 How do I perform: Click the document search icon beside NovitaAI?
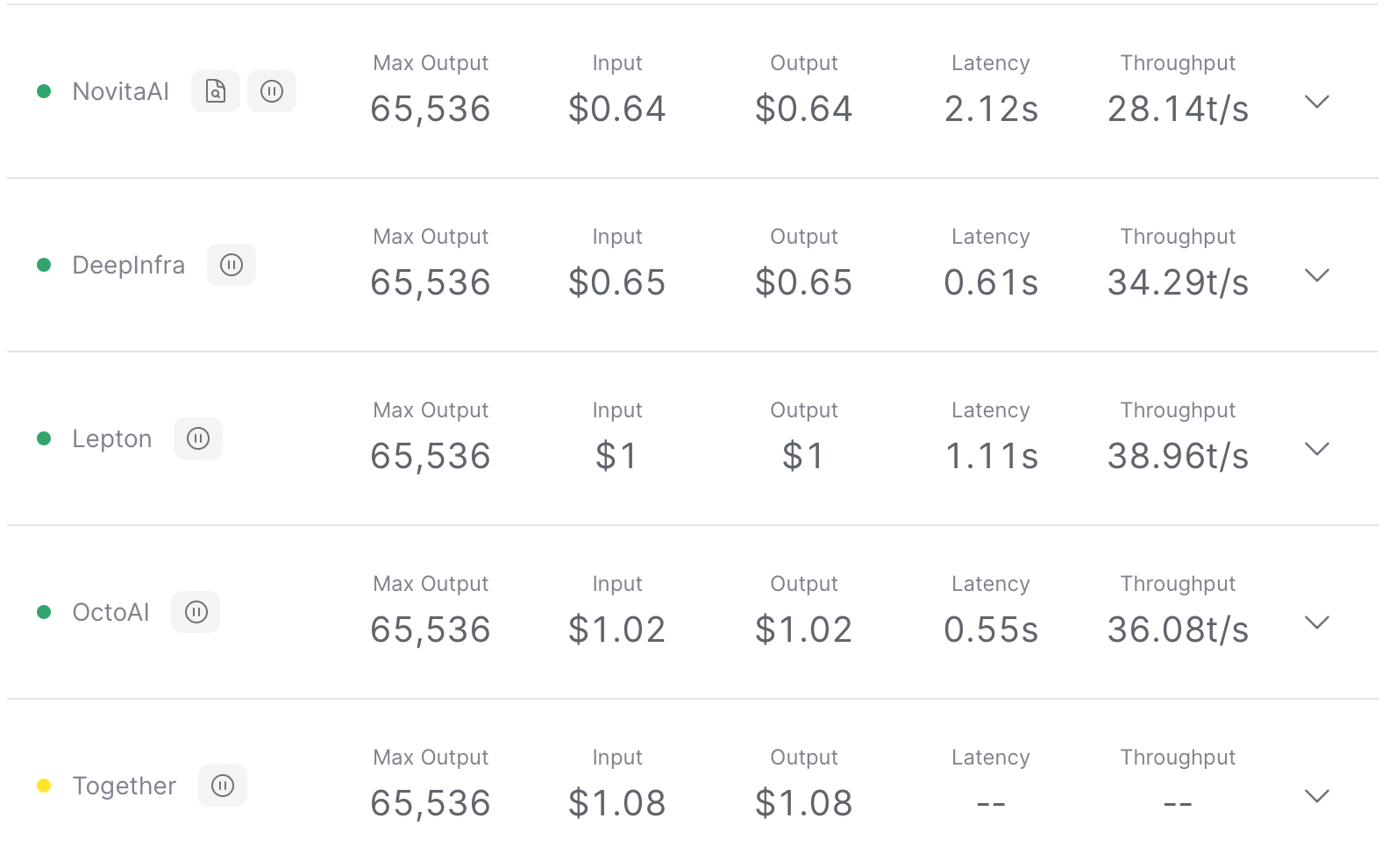click(216, 91)
